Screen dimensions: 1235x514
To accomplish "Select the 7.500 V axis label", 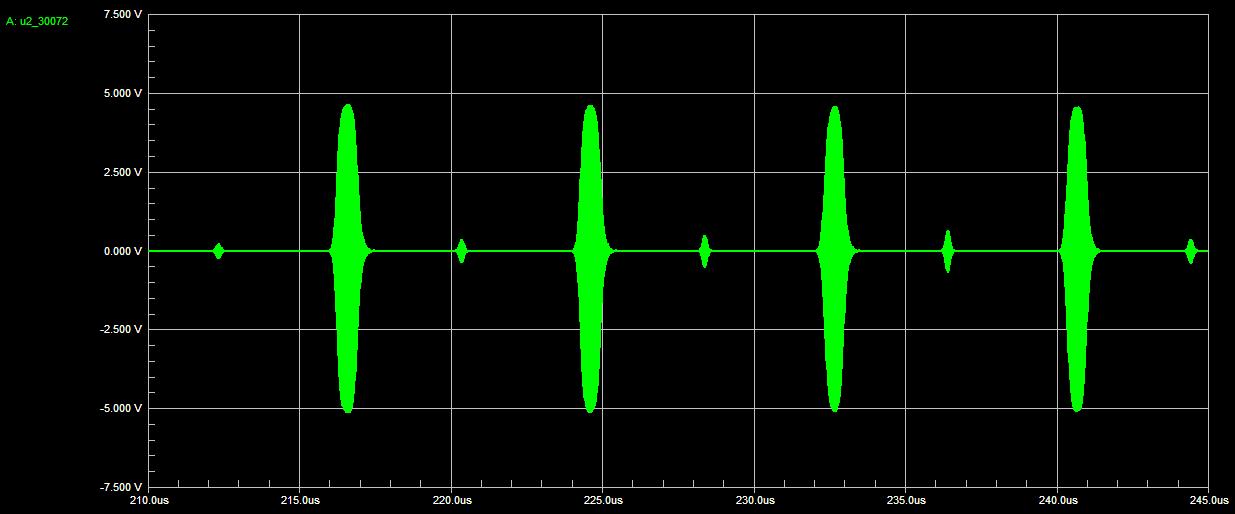I will (124, 15).
